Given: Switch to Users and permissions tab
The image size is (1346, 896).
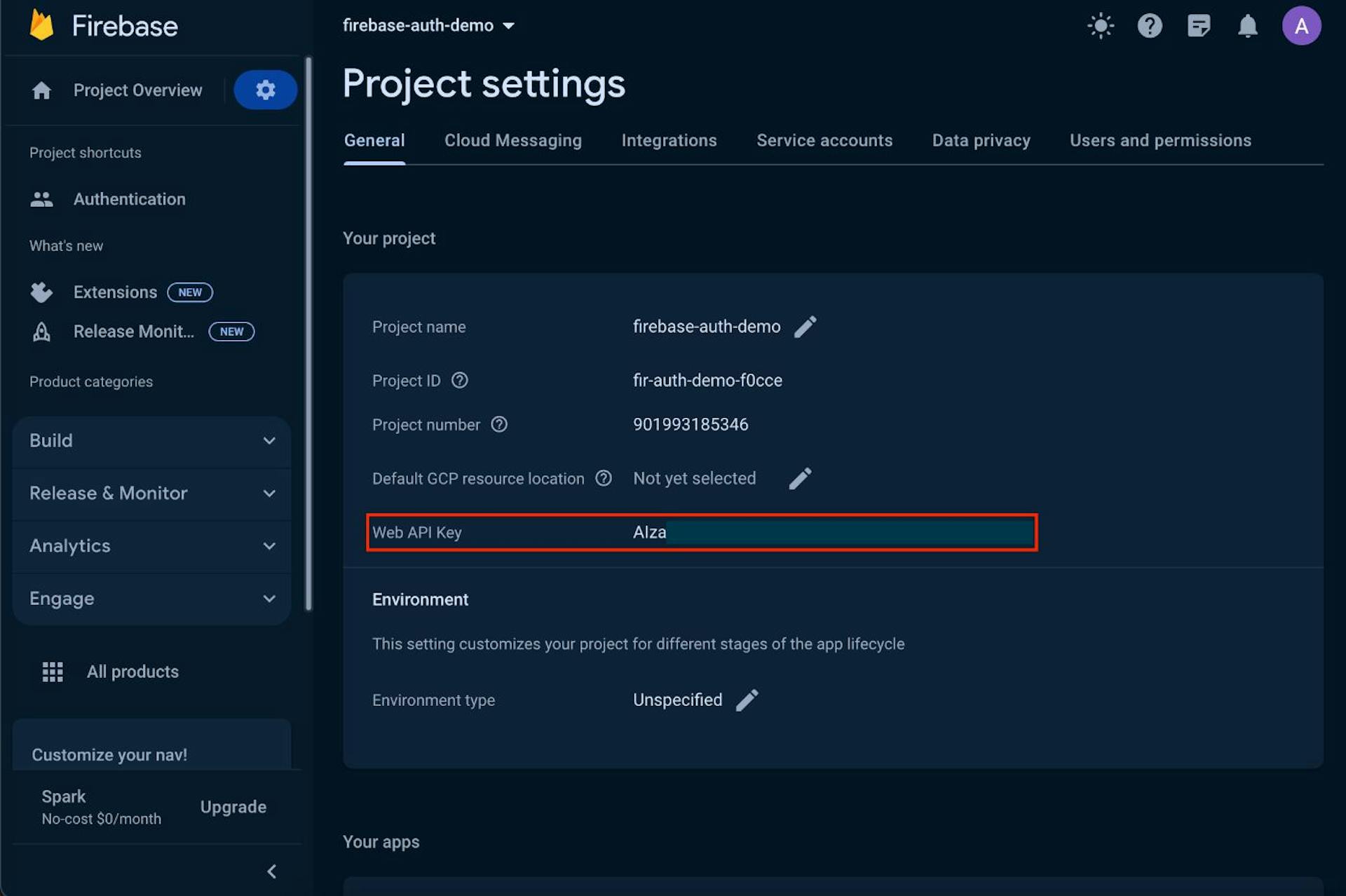Looking at the screenshot, I should [1160, 140].
